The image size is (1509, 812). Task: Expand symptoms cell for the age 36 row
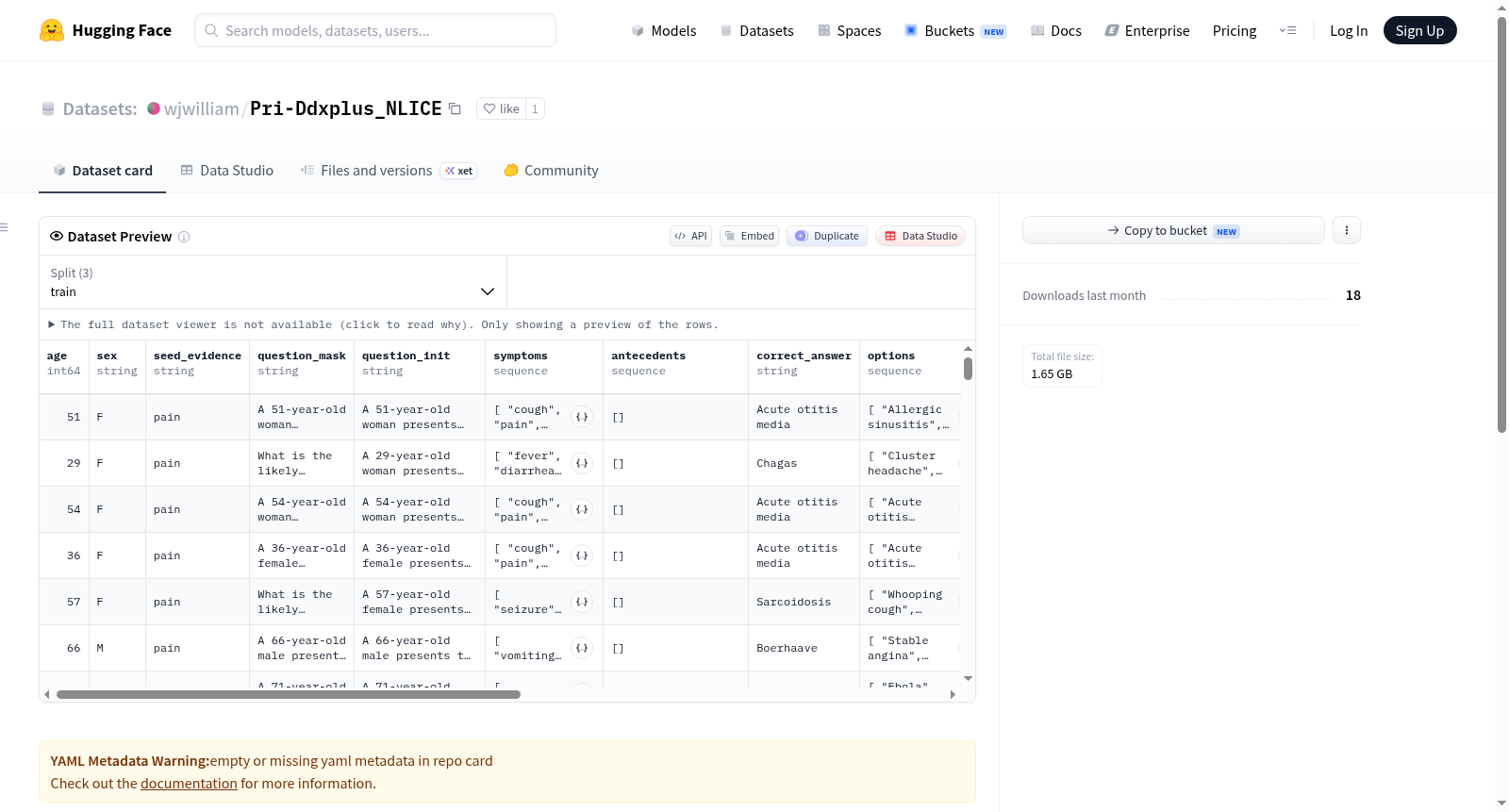point(582,555)
